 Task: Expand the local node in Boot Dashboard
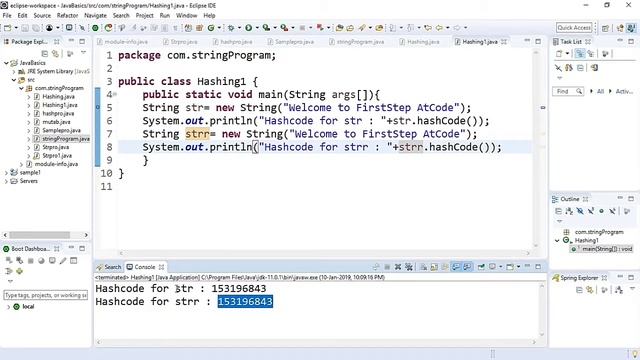click(8, 307)
